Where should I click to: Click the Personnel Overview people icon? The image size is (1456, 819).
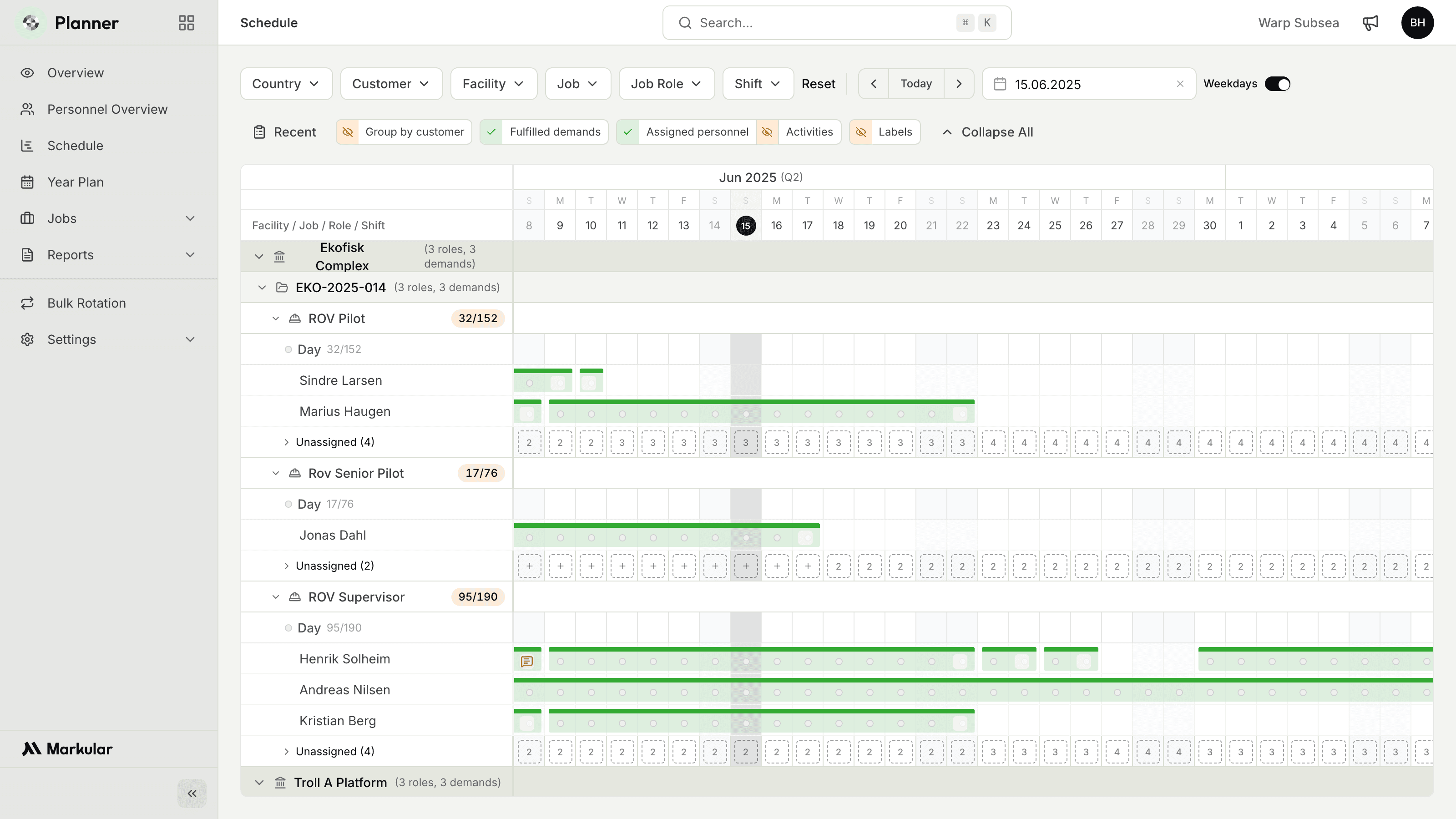point(27,109)
